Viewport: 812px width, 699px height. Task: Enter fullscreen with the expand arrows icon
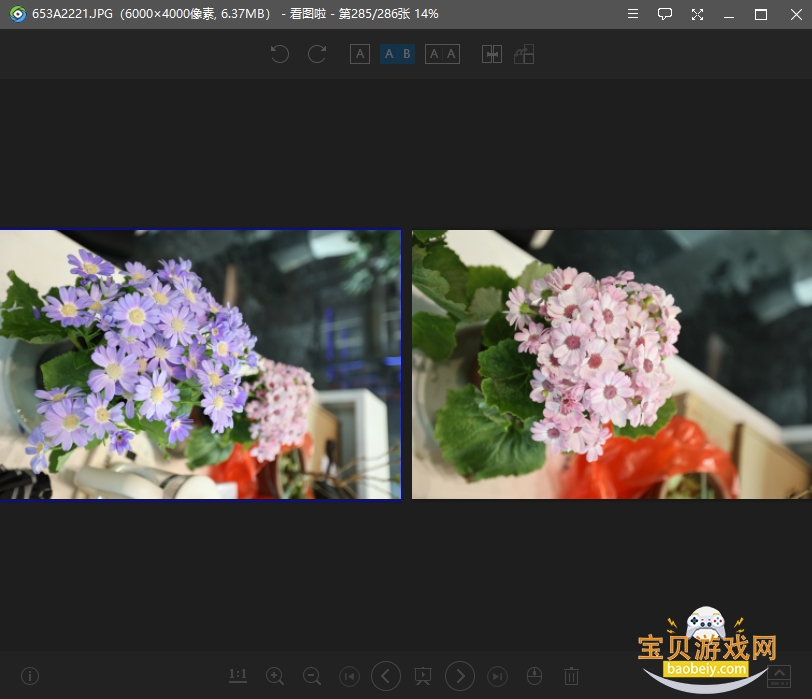[698, 14]
